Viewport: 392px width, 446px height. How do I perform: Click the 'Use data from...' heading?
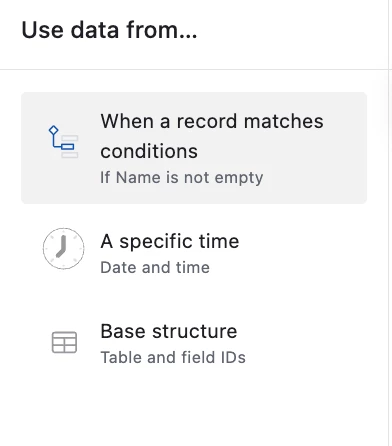coord(109,30)
